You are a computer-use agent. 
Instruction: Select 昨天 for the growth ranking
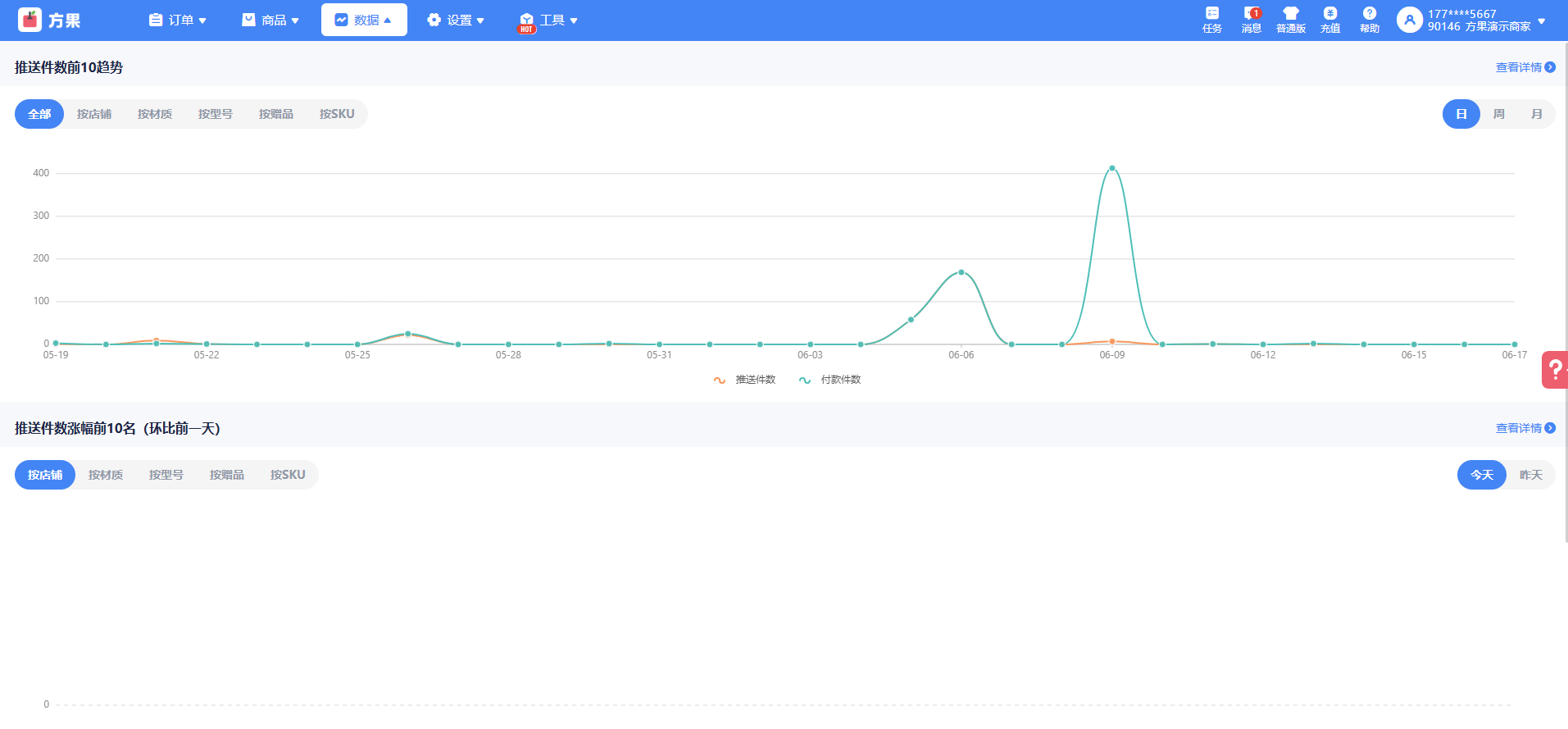pos(1530,475)
